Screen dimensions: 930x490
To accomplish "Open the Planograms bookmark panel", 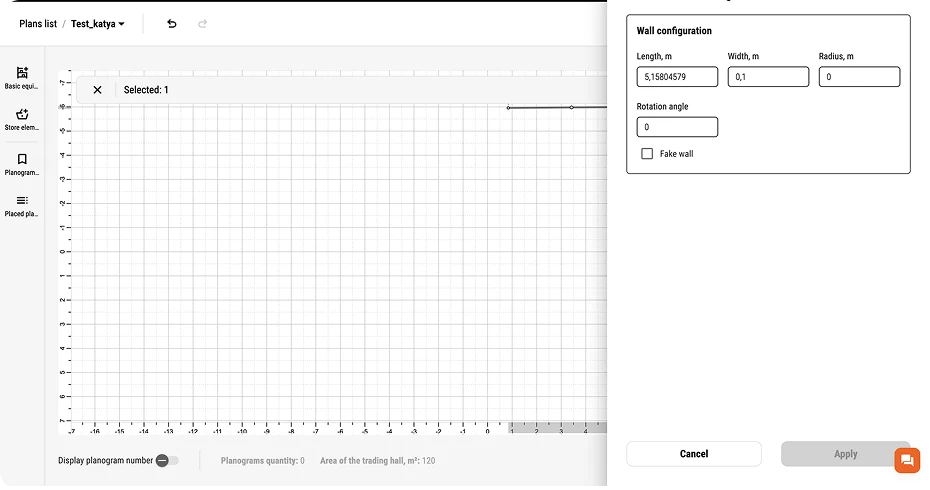I will (22, 163).
